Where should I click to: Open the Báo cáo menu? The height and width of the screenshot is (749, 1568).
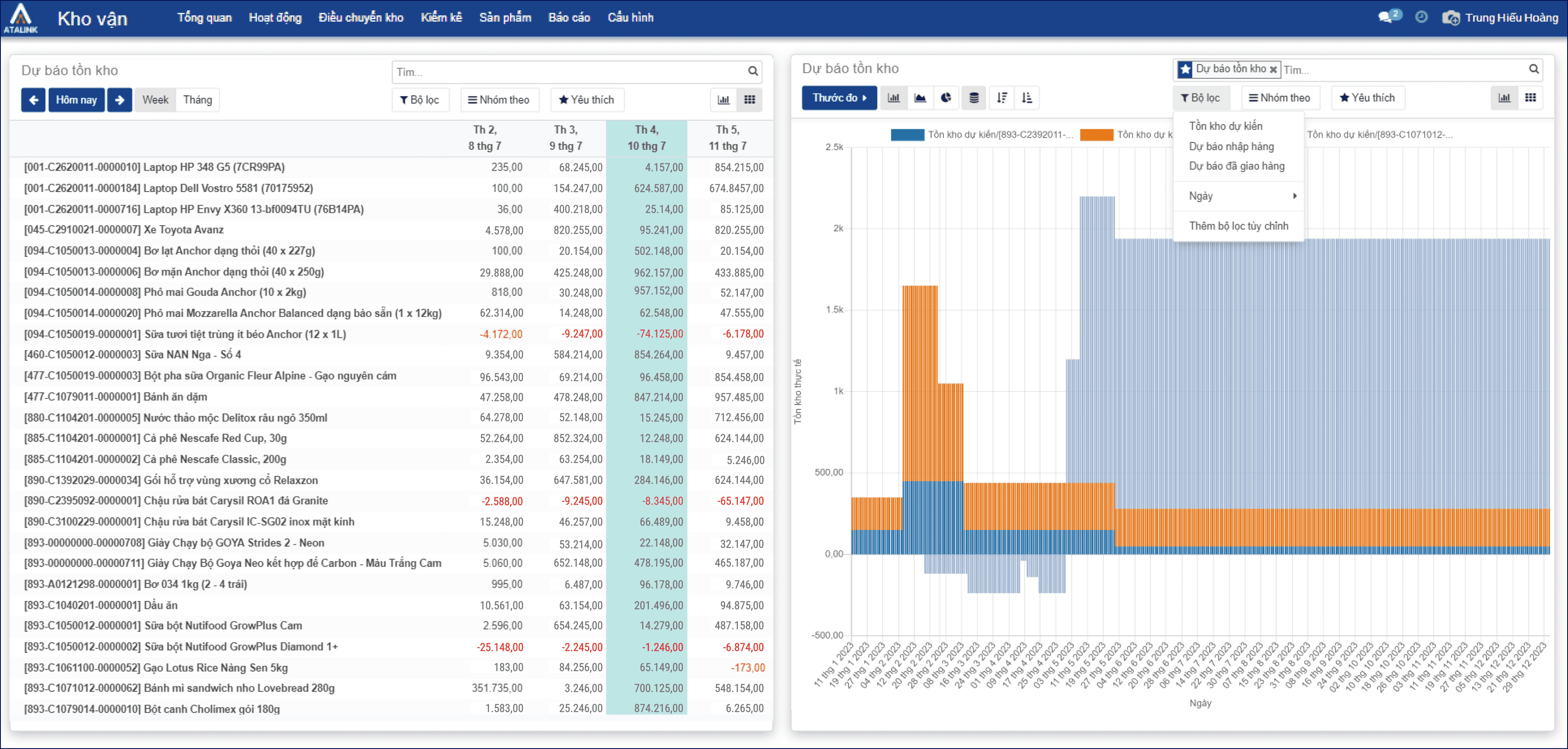(x=569, y=18)
